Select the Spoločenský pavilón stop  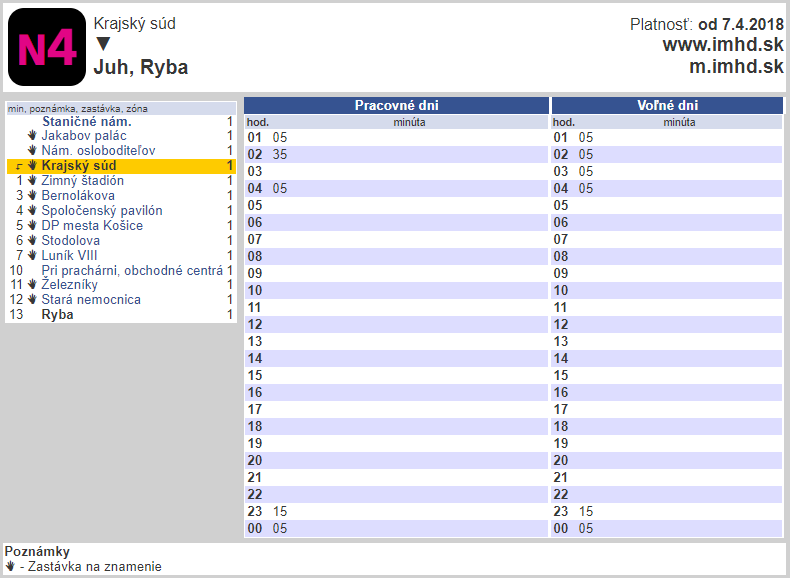click(x=101, y=211)
